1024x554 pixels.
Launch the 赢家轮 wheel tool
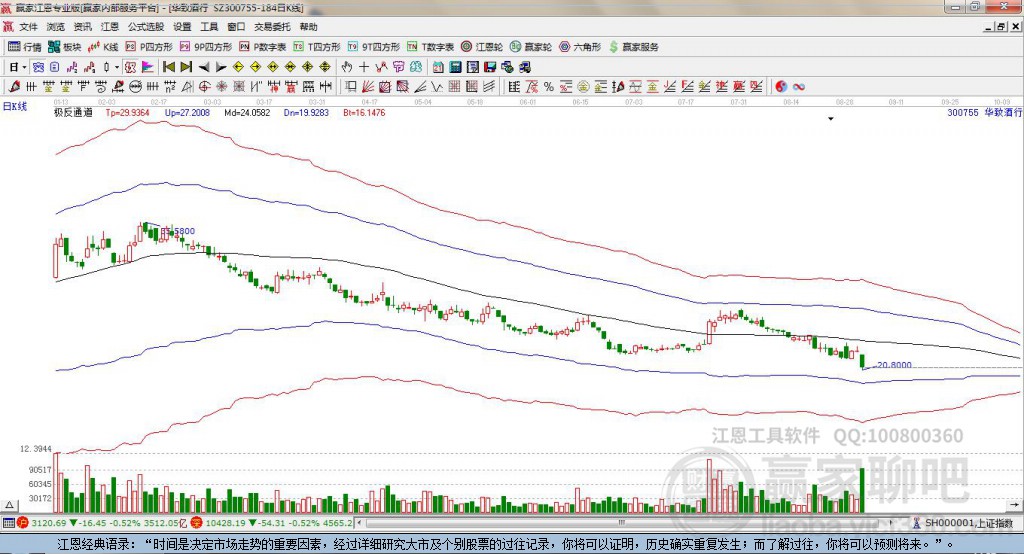click(x=531, y=47)
